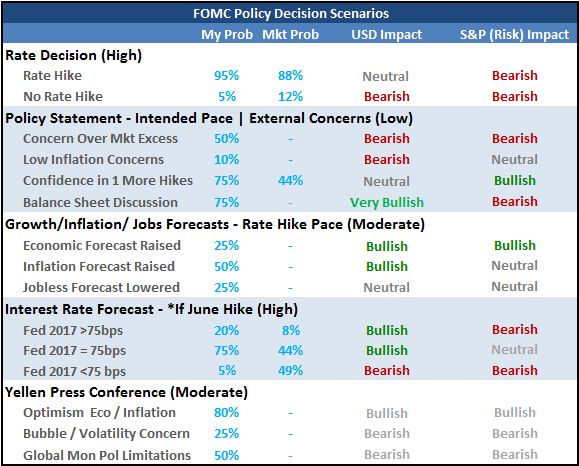579x466 pixels.
Task: Click the Balance Sheet Discussion row label
Action: [x=100, y=202]
